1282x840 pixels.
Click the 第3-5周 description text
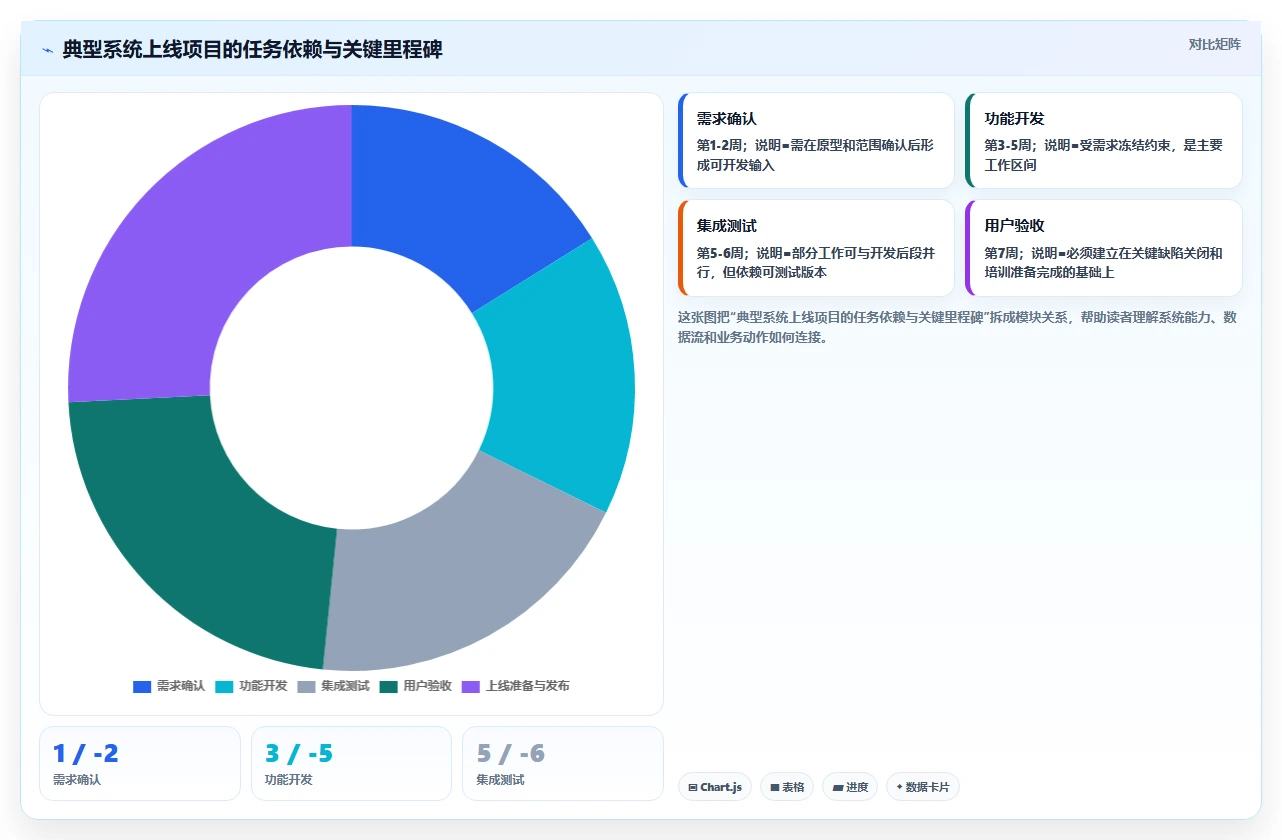click(x=1103, y=155)
